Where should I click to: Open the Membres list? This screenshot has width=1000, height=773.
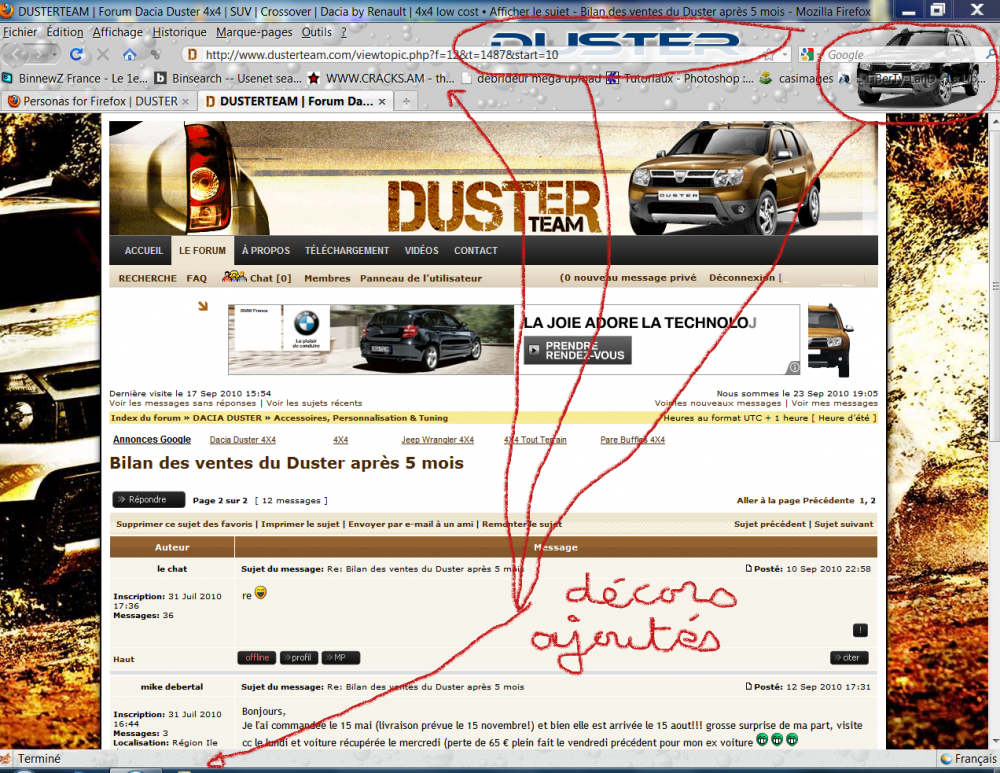327,278
